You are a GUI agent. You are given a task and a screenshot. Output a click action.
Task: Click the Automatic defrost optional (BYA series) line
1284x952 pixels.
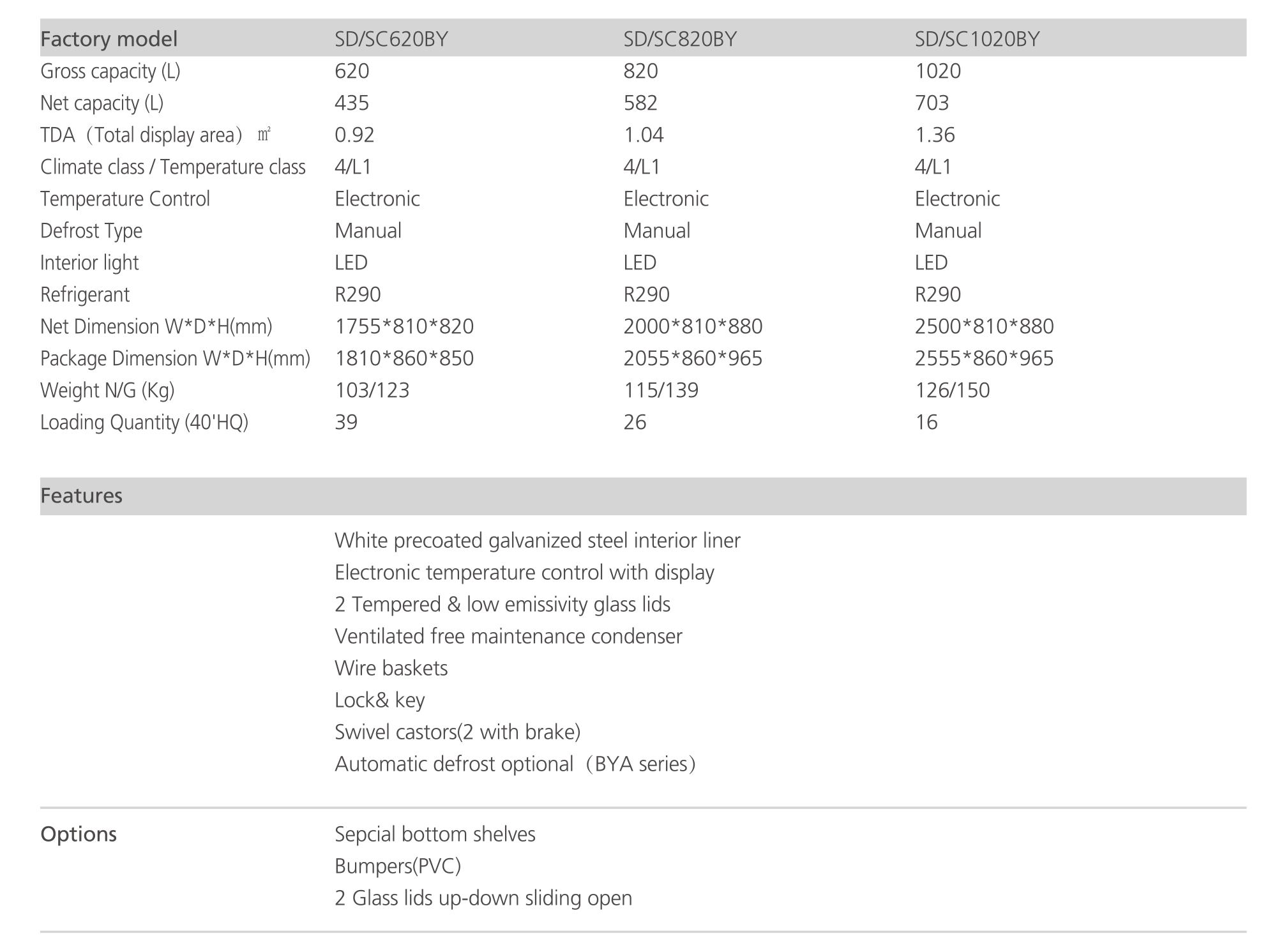click(x=515, y=764)
